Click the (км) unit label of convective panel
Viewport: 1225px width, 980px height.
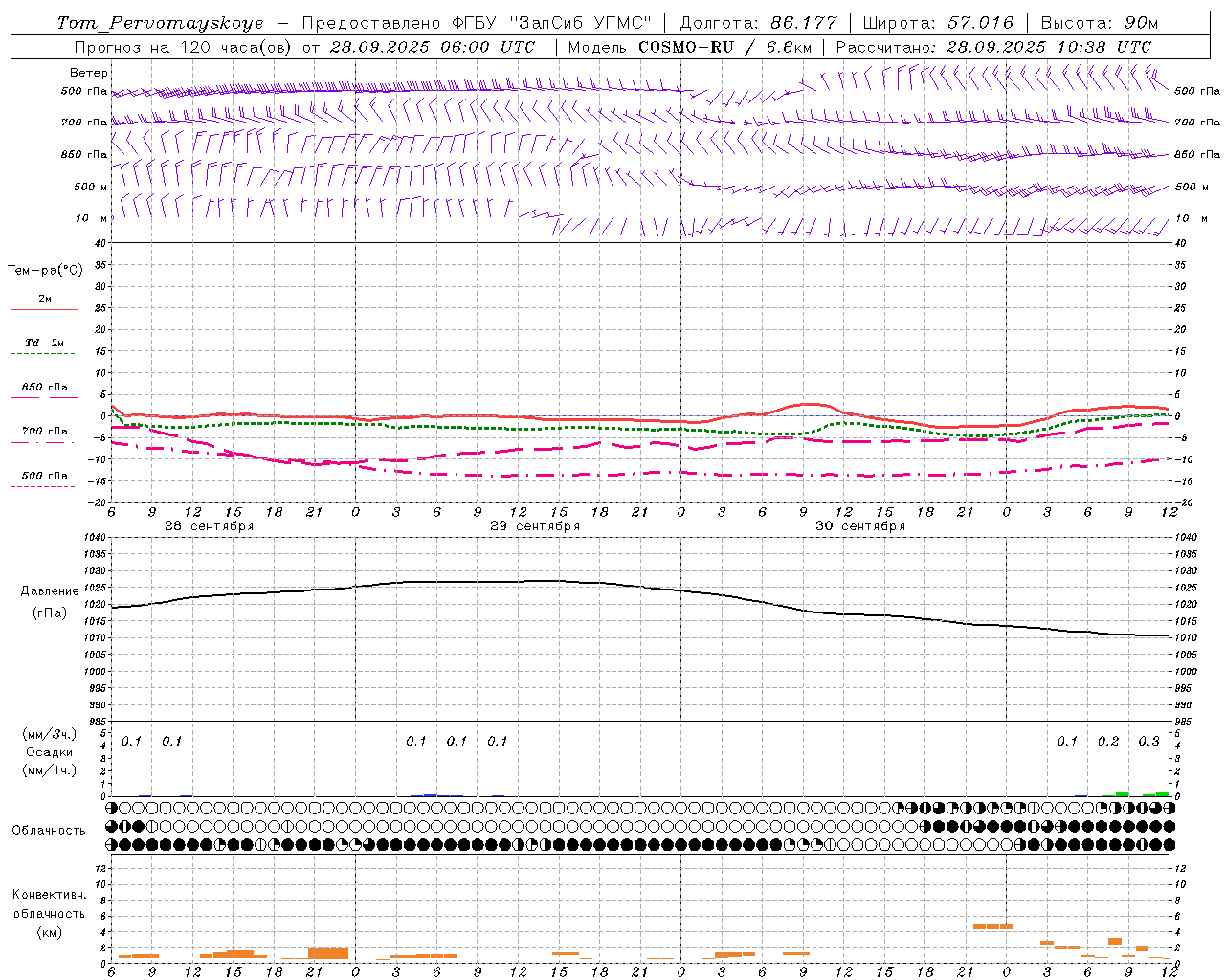point(49,931)
